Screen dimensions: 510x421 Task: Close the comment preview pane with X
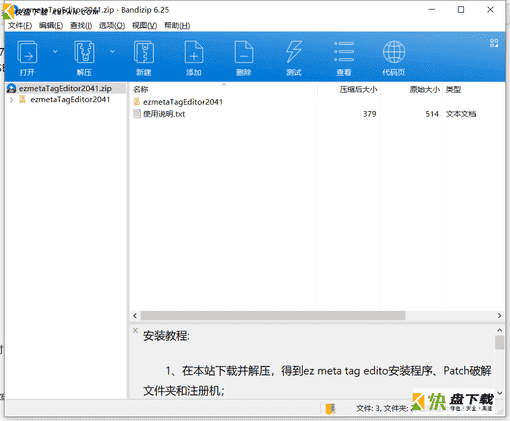tap(135, 330)
